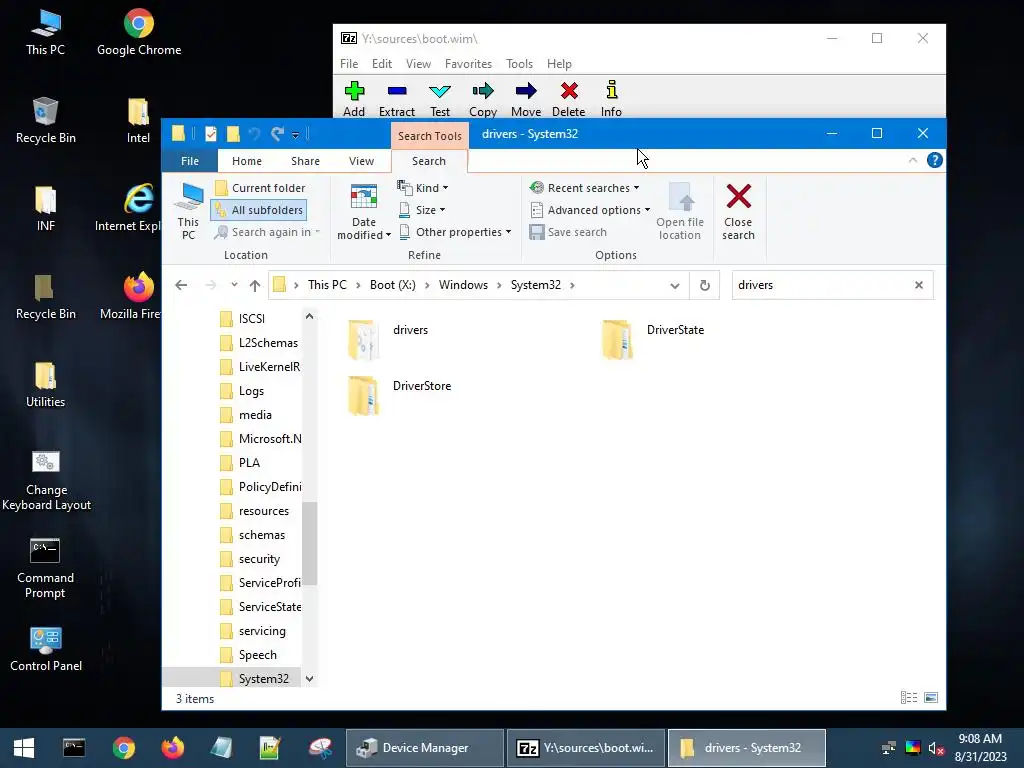Click the Move icon in 7-Zip toolbar

(526, 99)
